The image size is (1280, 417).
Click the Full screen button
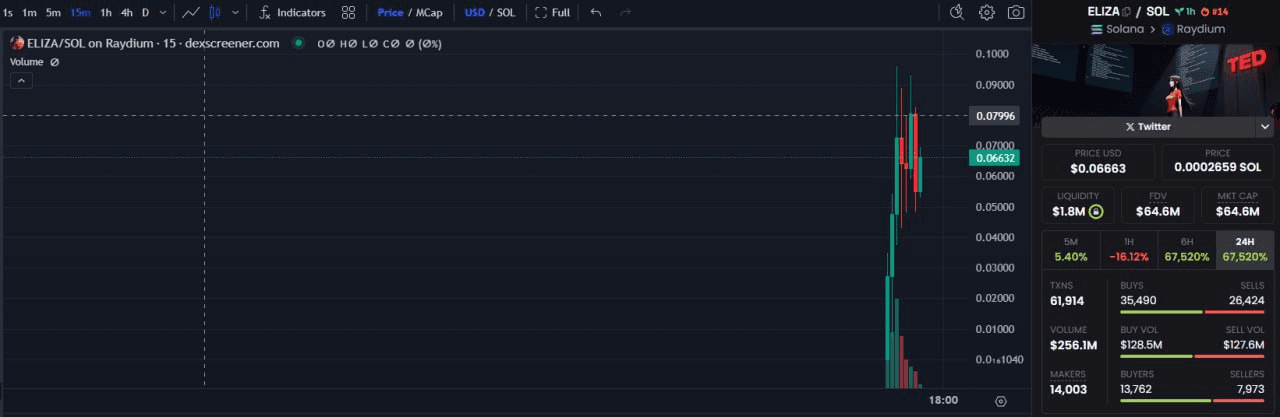click(552, 13)
